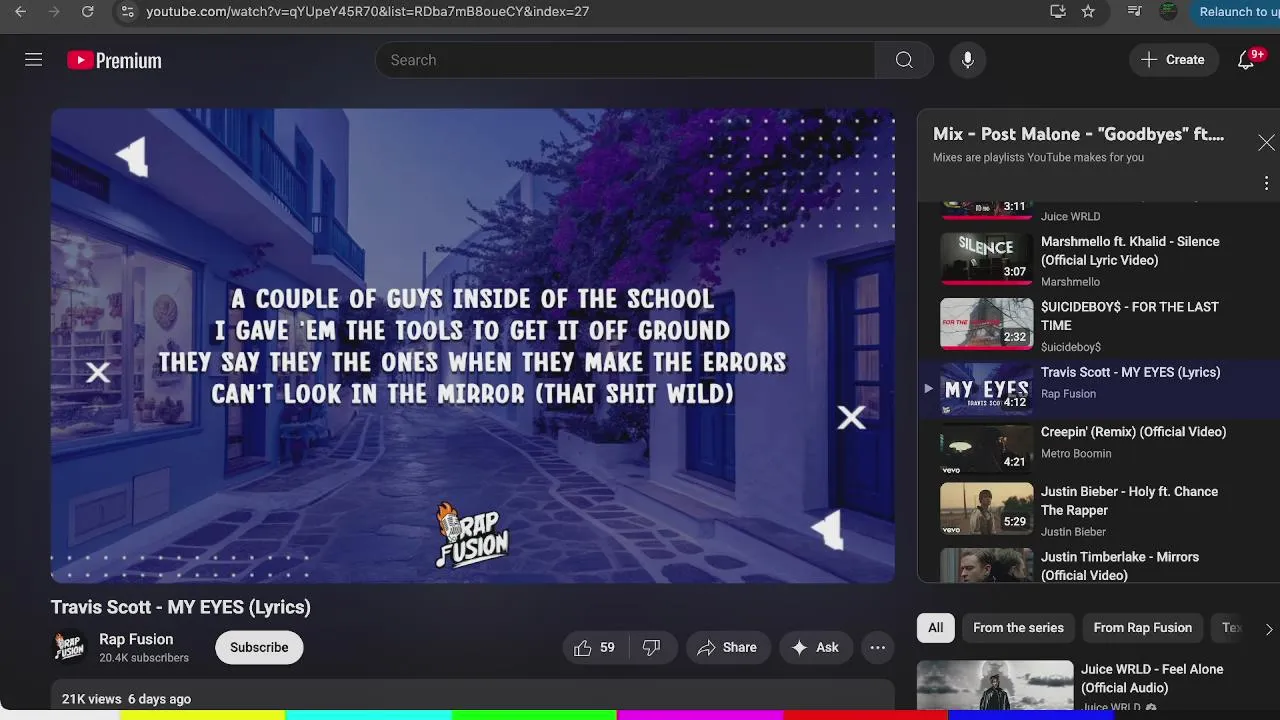Open FOR THE LAST TIME thumbnail 2:32
The image size is (1280, 720).
tap(987, 324)
